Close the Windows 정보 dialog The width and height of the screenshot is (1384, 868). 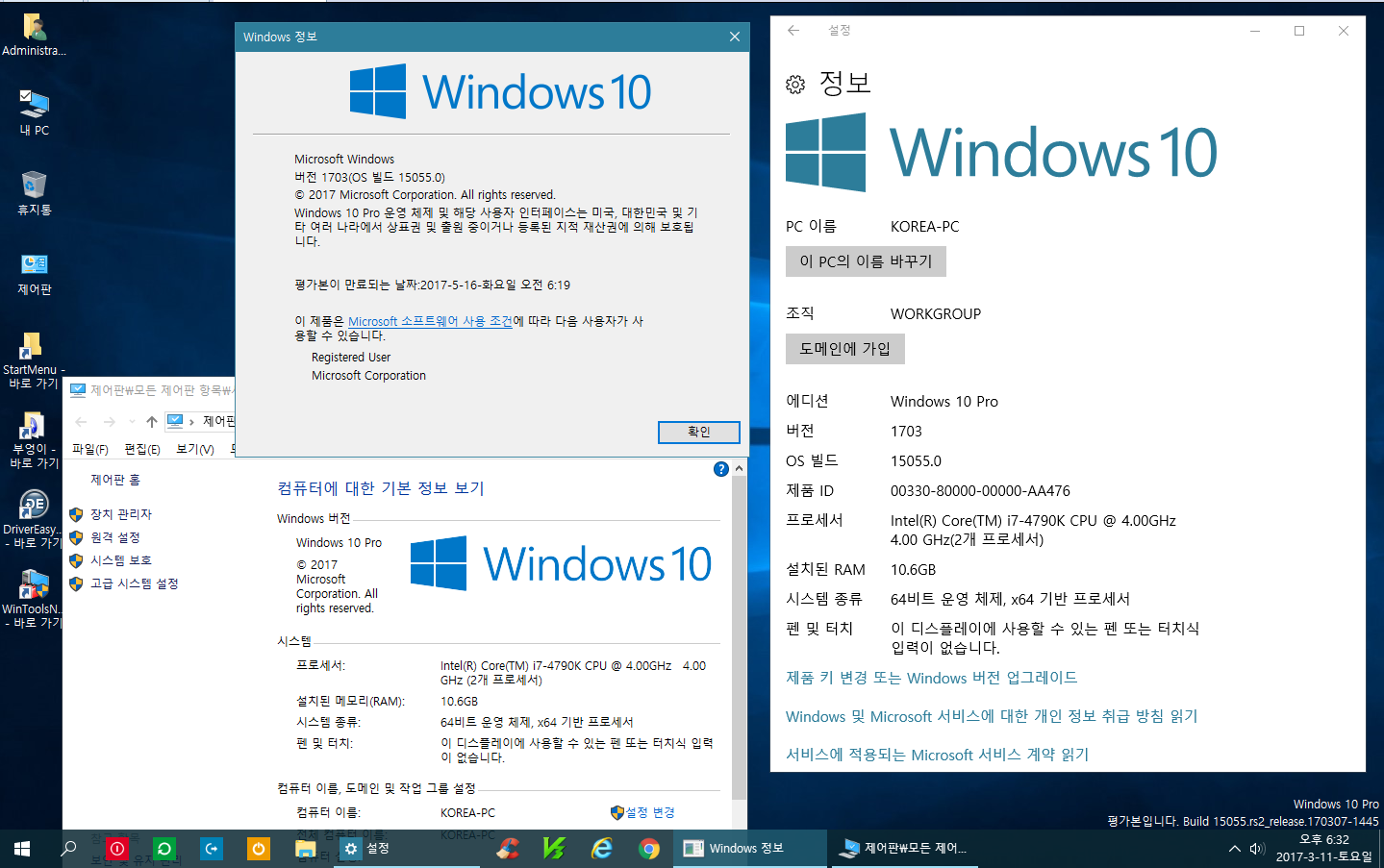(x=734, y=37)
